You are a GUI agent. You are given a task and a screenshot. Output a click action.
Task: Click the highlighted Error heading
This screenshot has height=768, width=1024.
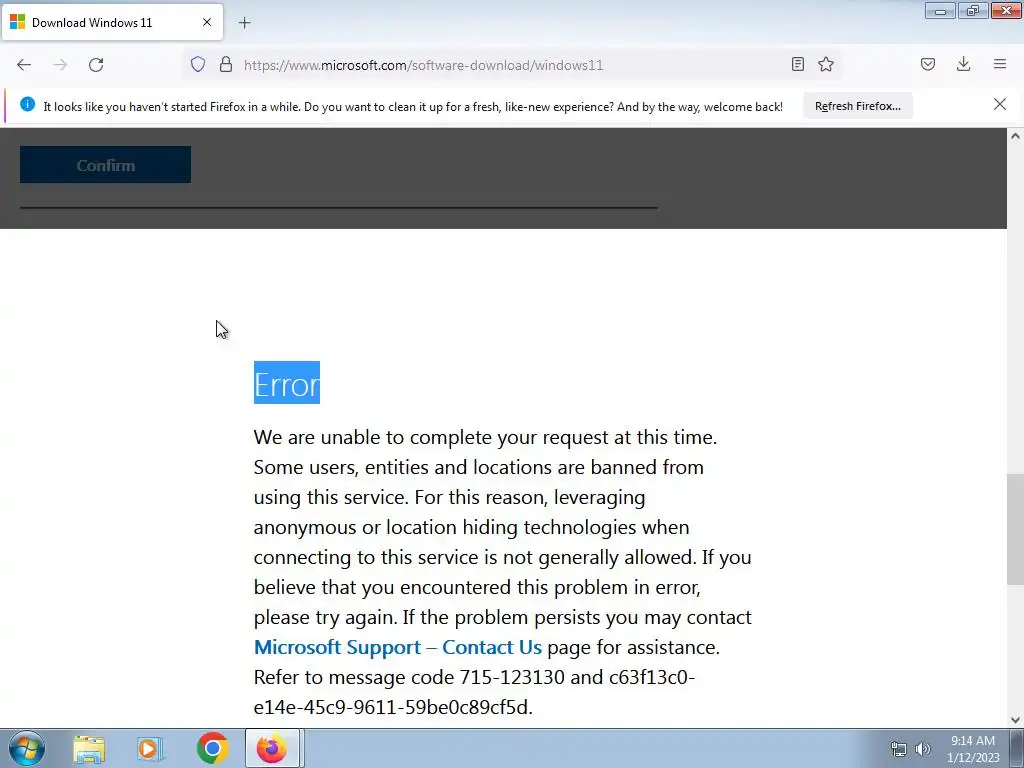pyautogui.click(x=287, y=383)
